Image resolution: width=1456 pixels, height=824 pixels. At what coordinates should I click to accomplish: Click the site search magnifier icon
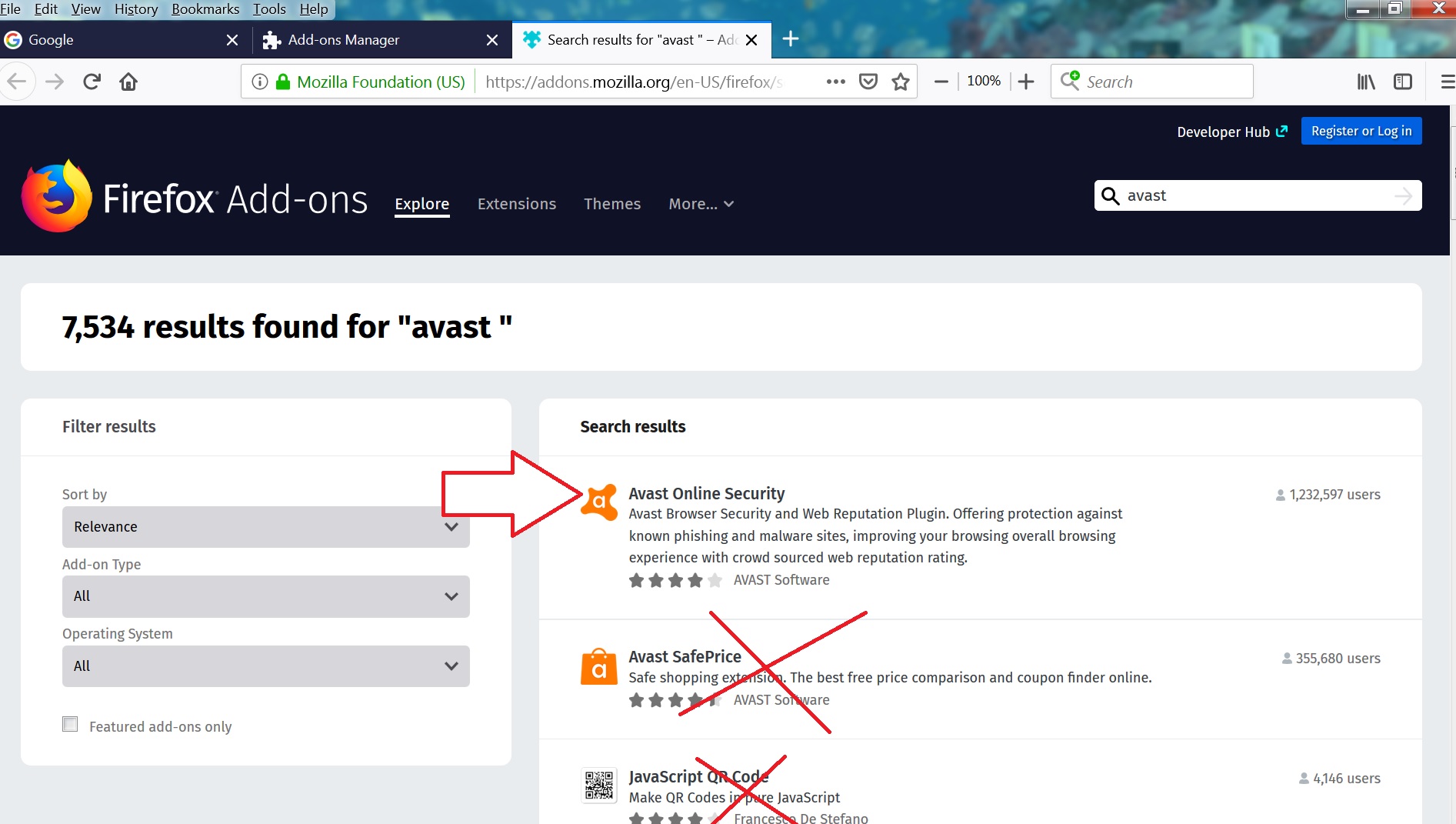(x=1111, y=196)
